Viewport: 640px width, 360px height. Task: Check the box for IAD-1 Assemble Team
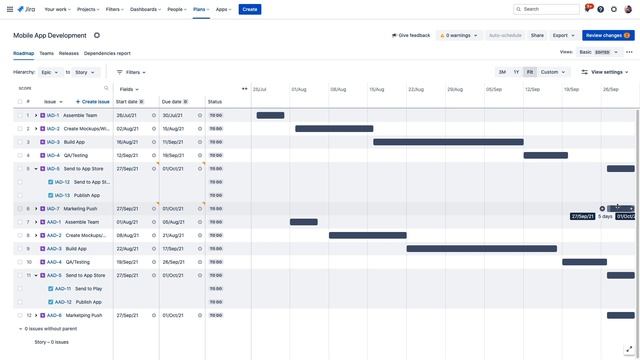(x=20, y=116)
